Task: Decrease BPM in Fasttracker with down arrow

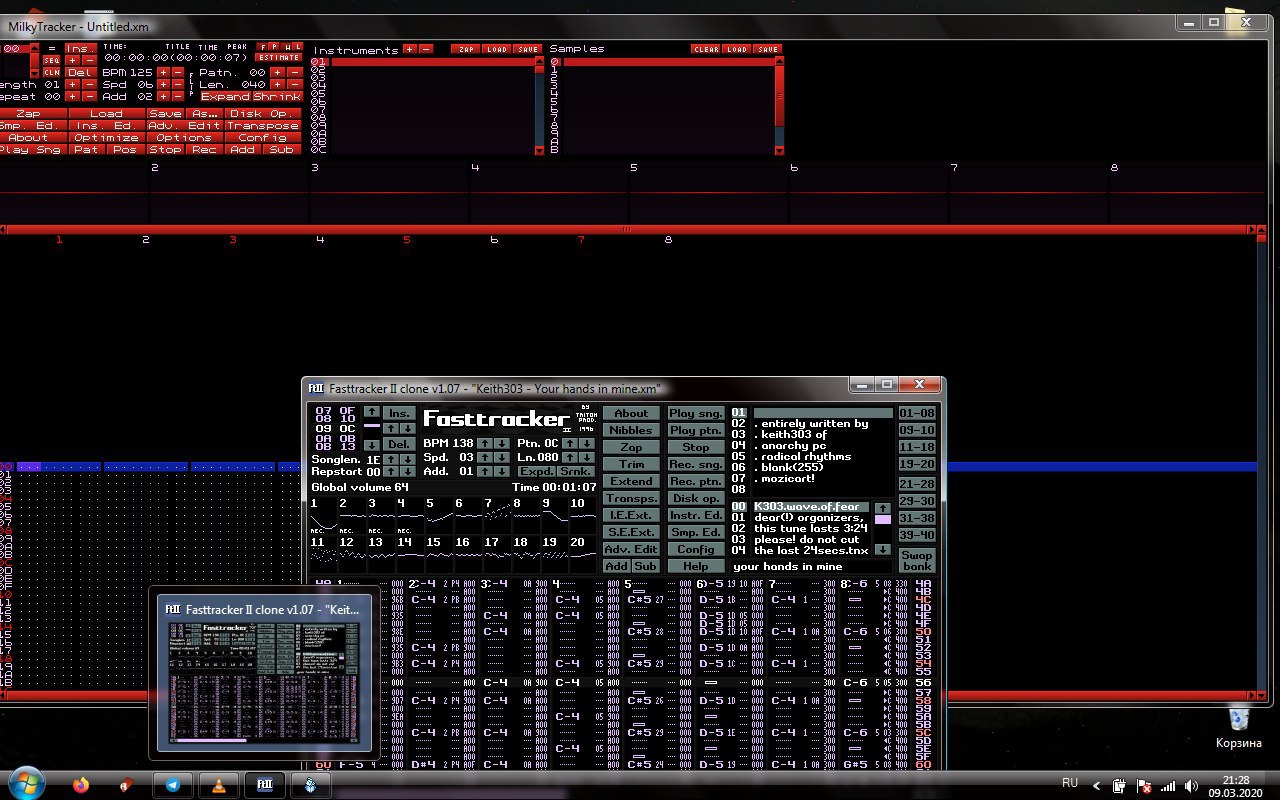Action: 502,444
